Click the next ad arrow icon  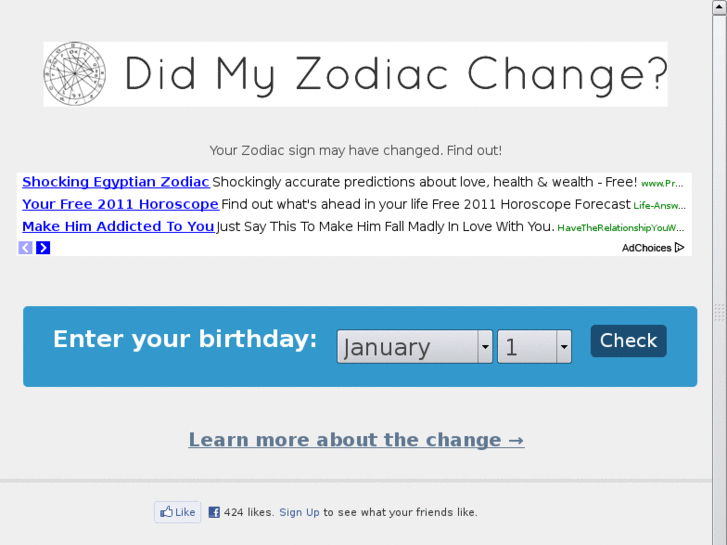click(43, 247)
